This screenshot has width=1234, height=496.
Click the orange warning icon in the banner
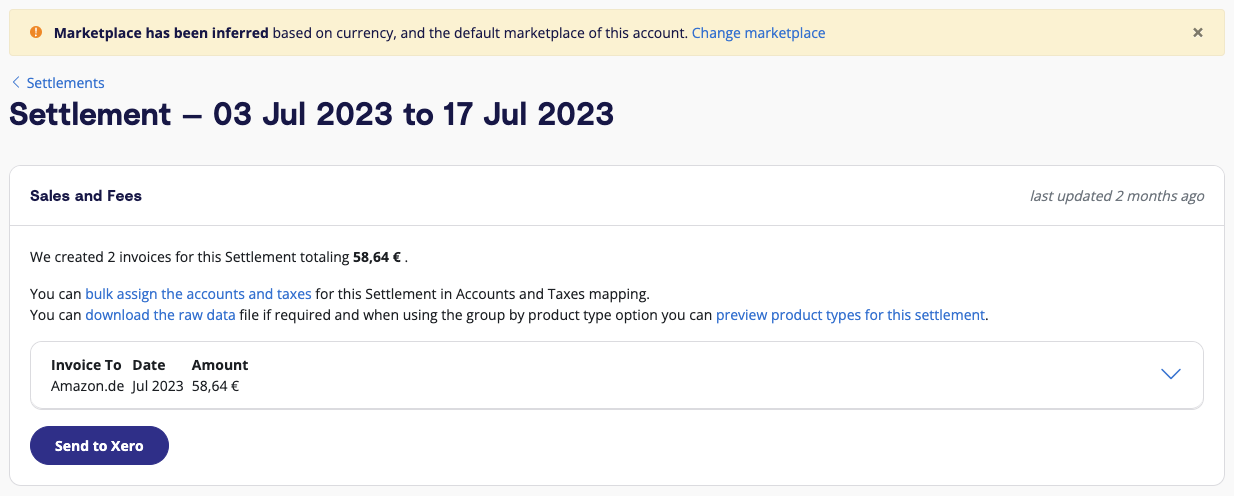(36, 32)
